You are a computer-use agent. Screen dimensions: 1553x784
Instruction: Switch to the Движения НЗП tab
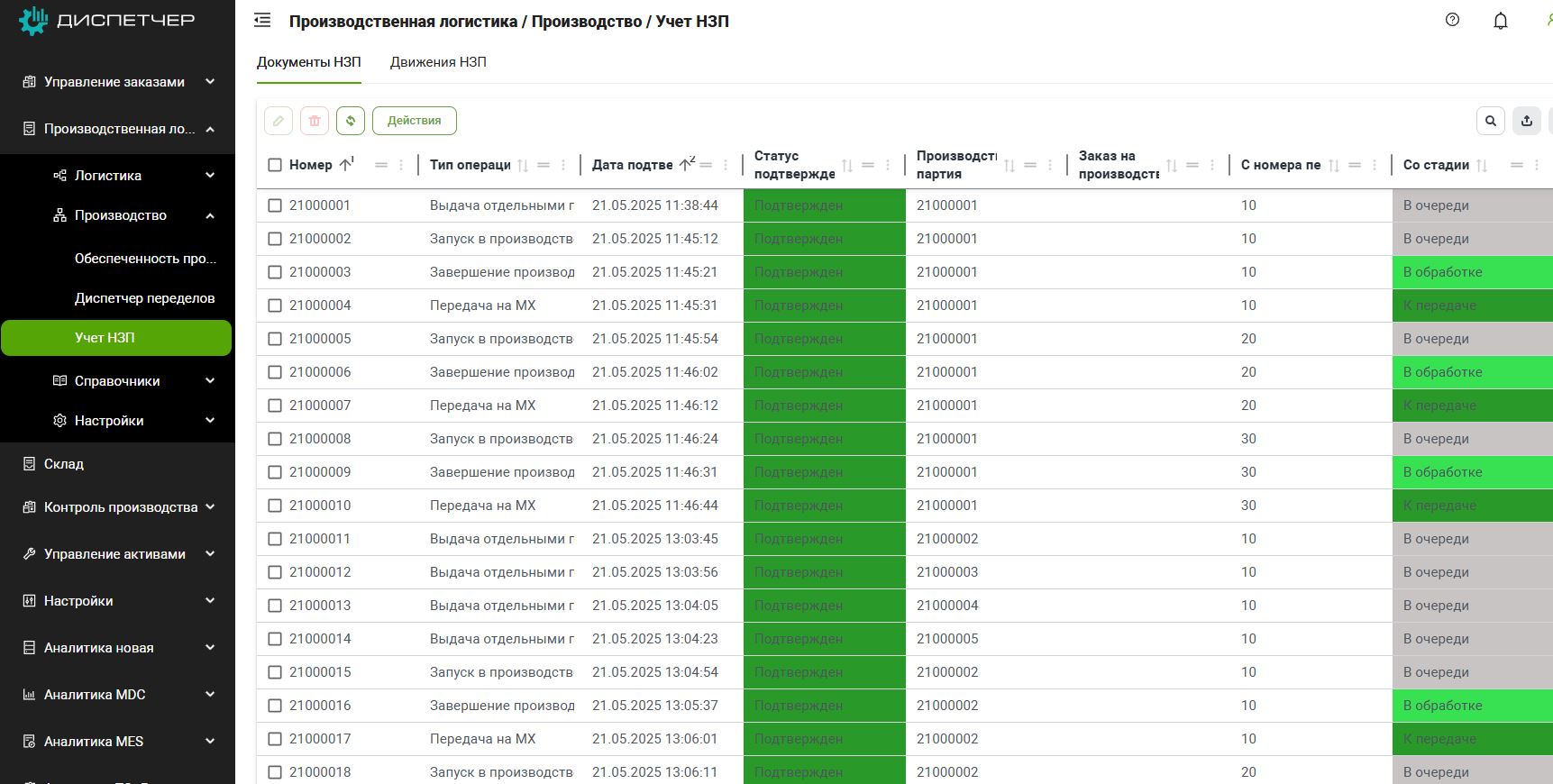438,62
